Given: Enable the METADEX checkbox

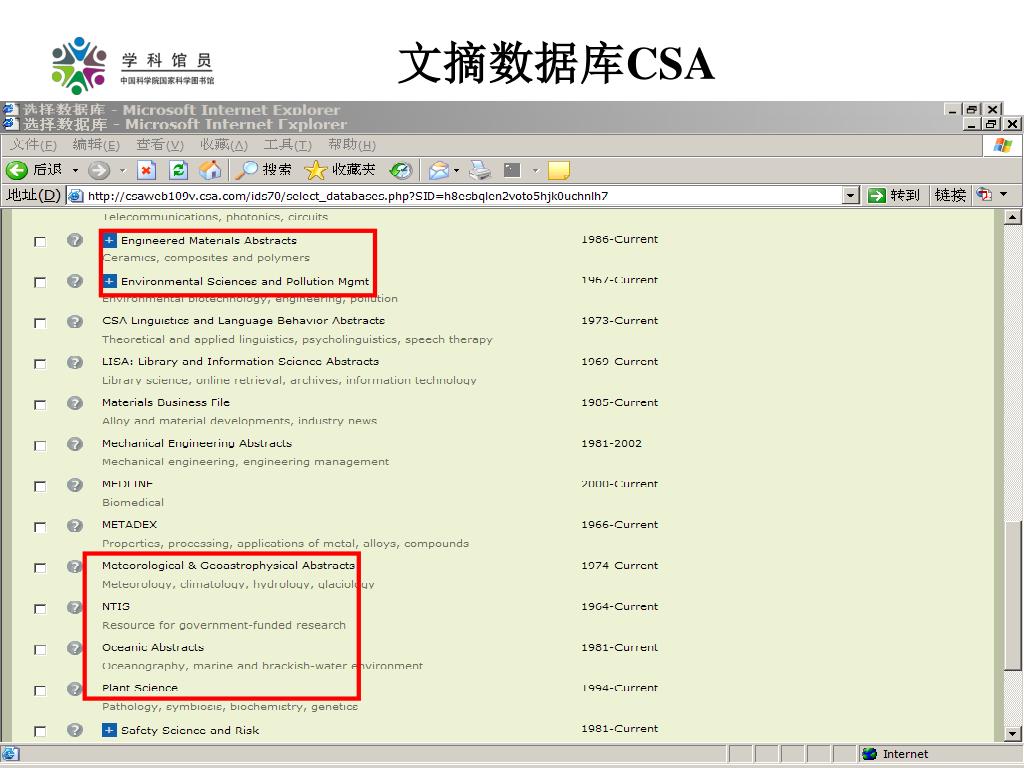Looking at the screenshot, I should [40, 527].
